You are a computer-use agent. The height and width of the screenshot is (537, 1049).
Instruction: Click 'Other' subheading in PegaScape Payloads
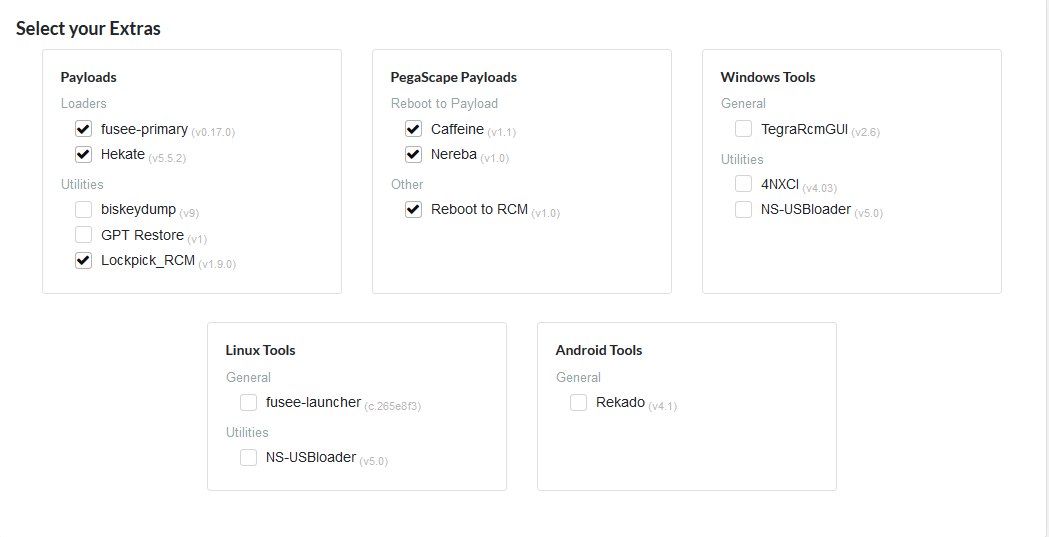tap(407, 185)
